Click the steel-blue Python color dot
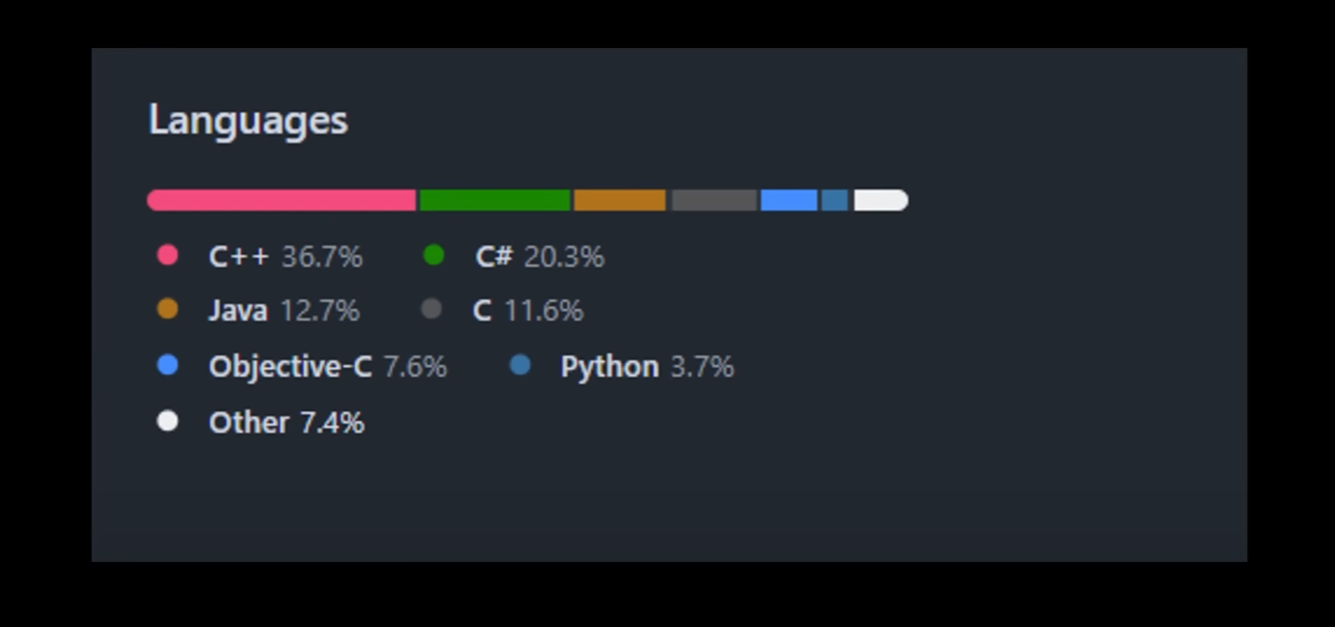The image size is (1335, 627). click(x=520, y=365)
